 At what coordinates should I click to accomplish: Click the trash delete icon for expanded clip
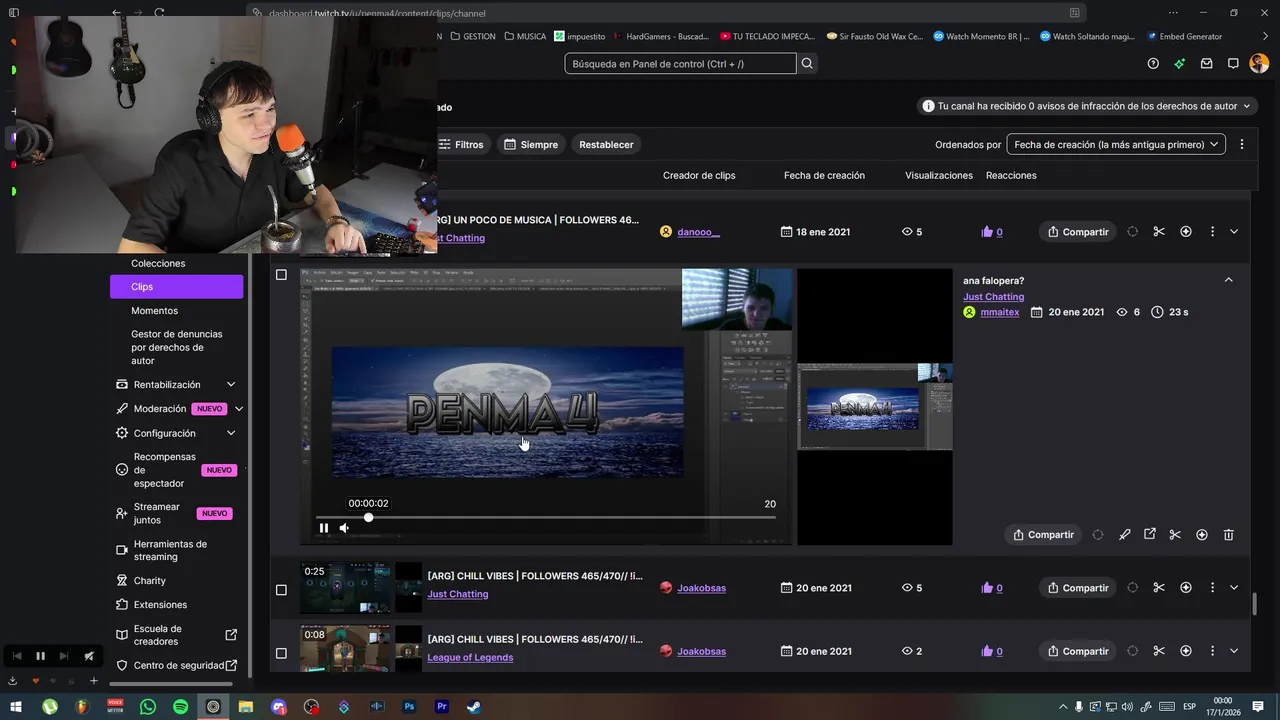[1229, 535]
